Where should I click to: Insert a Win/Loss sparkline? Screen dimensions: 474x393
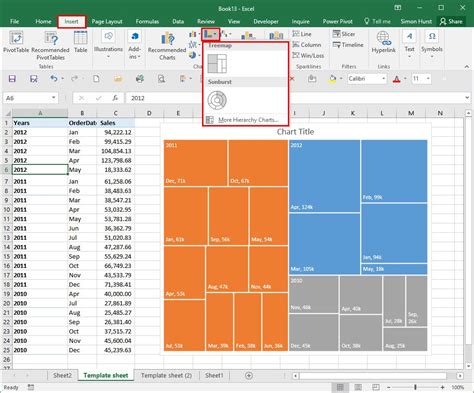pyautogui.click(x=308, y=55)
